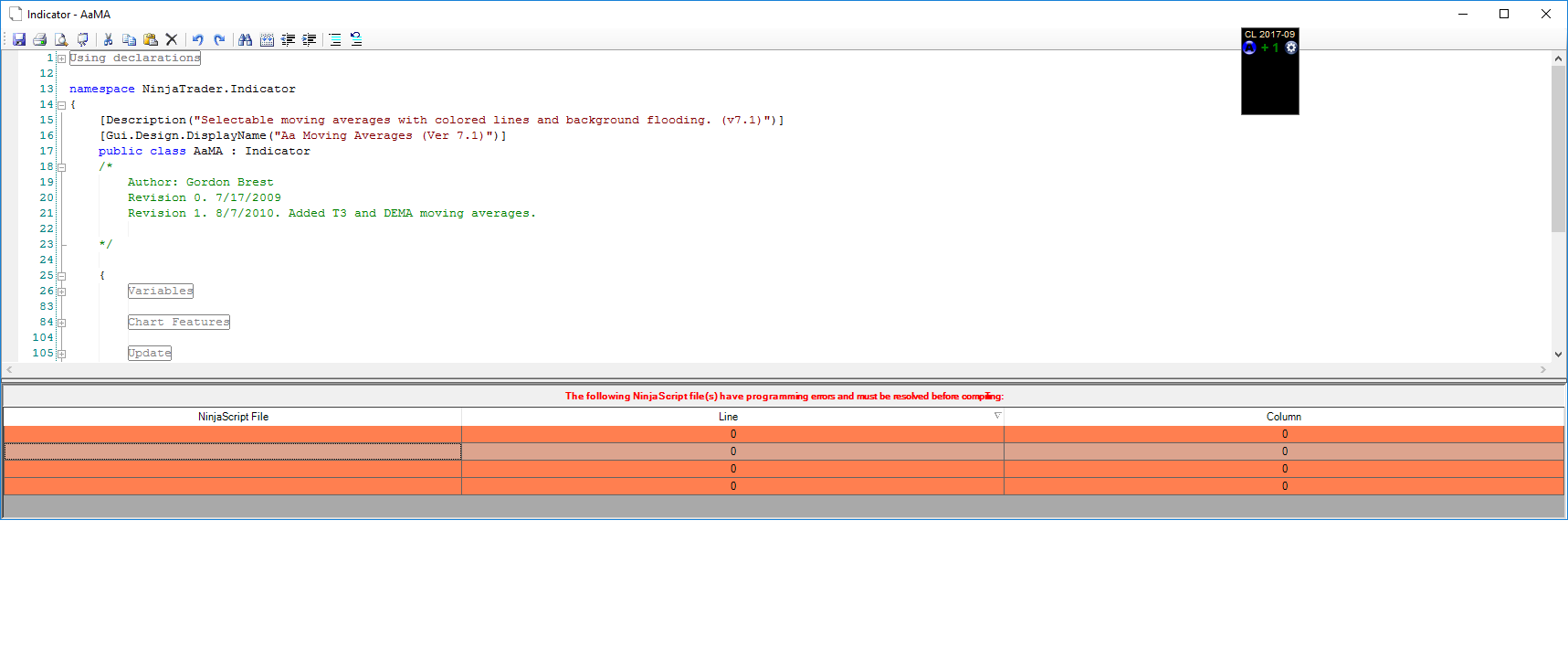
Task: Click the window icon beside 'Indicator - AaMA'
Action: (15, 14)
